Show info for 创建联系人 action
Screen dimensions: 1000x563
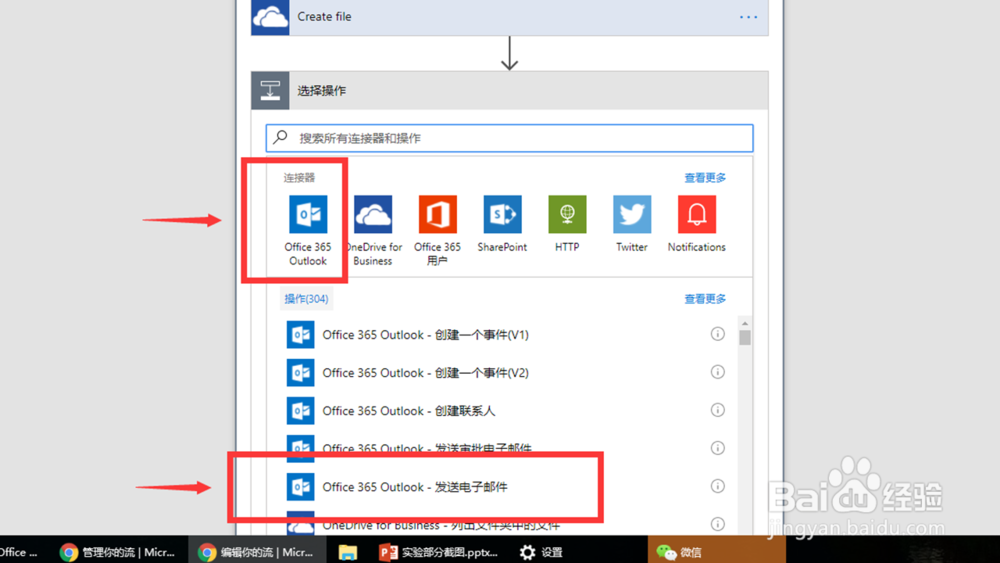[717, 410]
